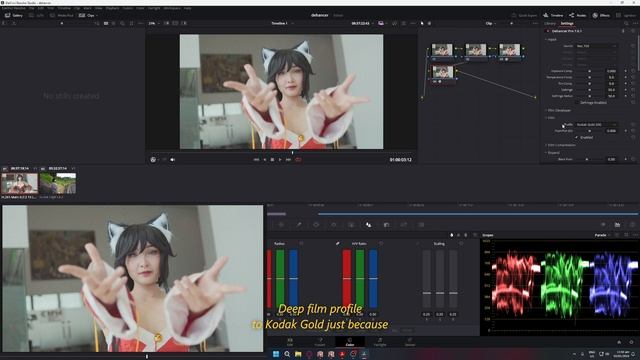Image resolution: width=640 pixels, height=360 pixels.
Task: Open the Playback menu
Action: (x=112, y=8)
